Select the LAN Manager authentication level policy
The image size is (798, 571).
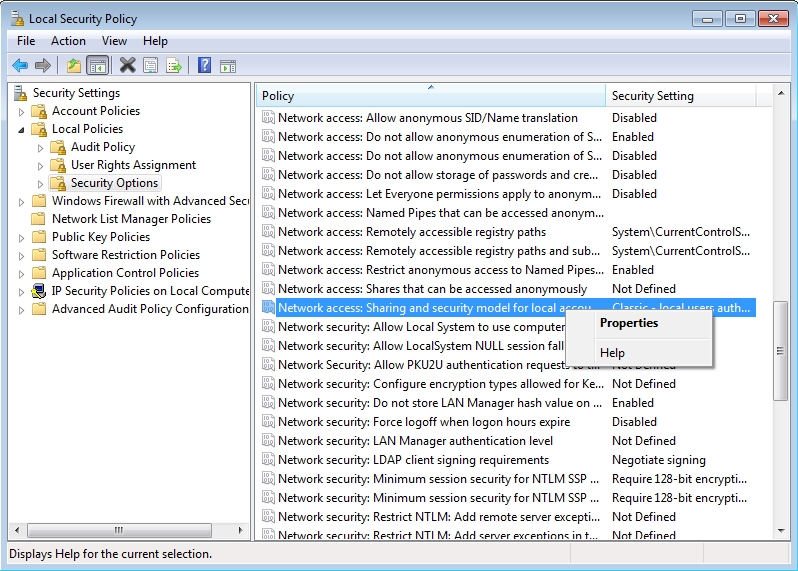coord(415,441)
